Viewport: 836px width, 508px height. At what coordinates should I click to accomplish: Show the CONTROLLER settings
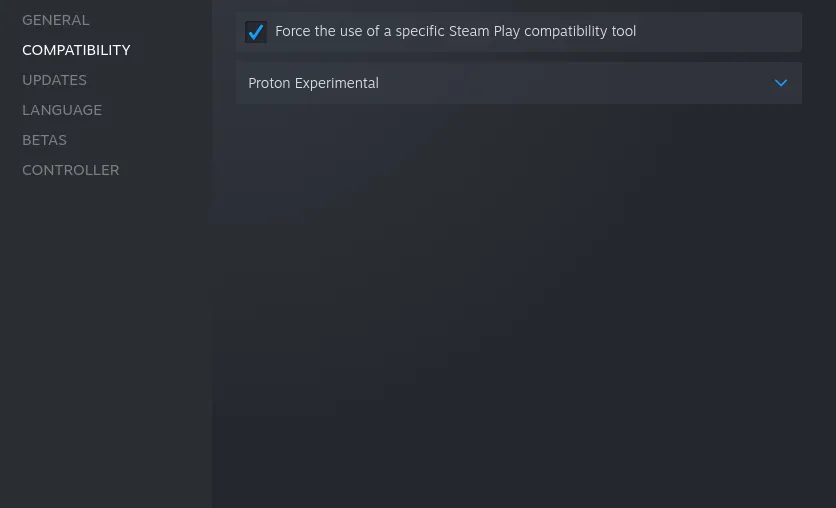(70, 170)
